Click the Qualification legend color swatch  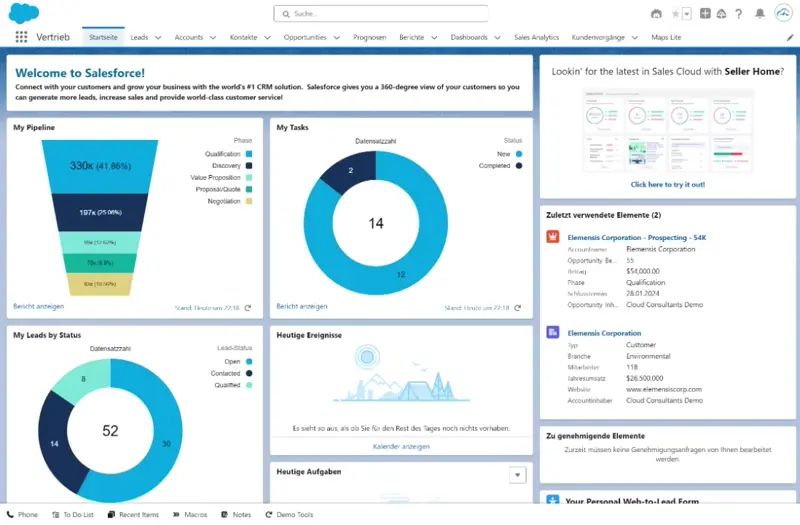coord(248,154)
